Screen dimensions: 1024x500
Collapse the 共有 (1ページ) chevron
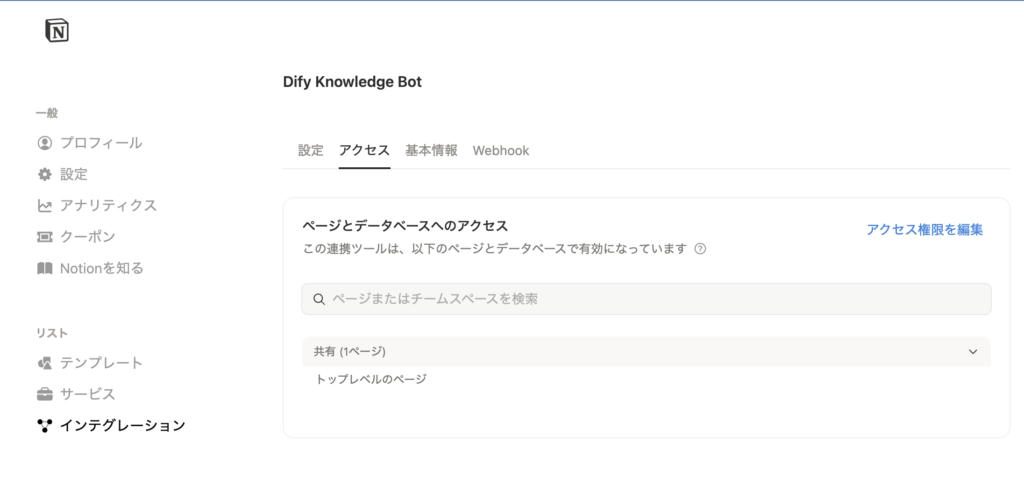coord(973,352)
